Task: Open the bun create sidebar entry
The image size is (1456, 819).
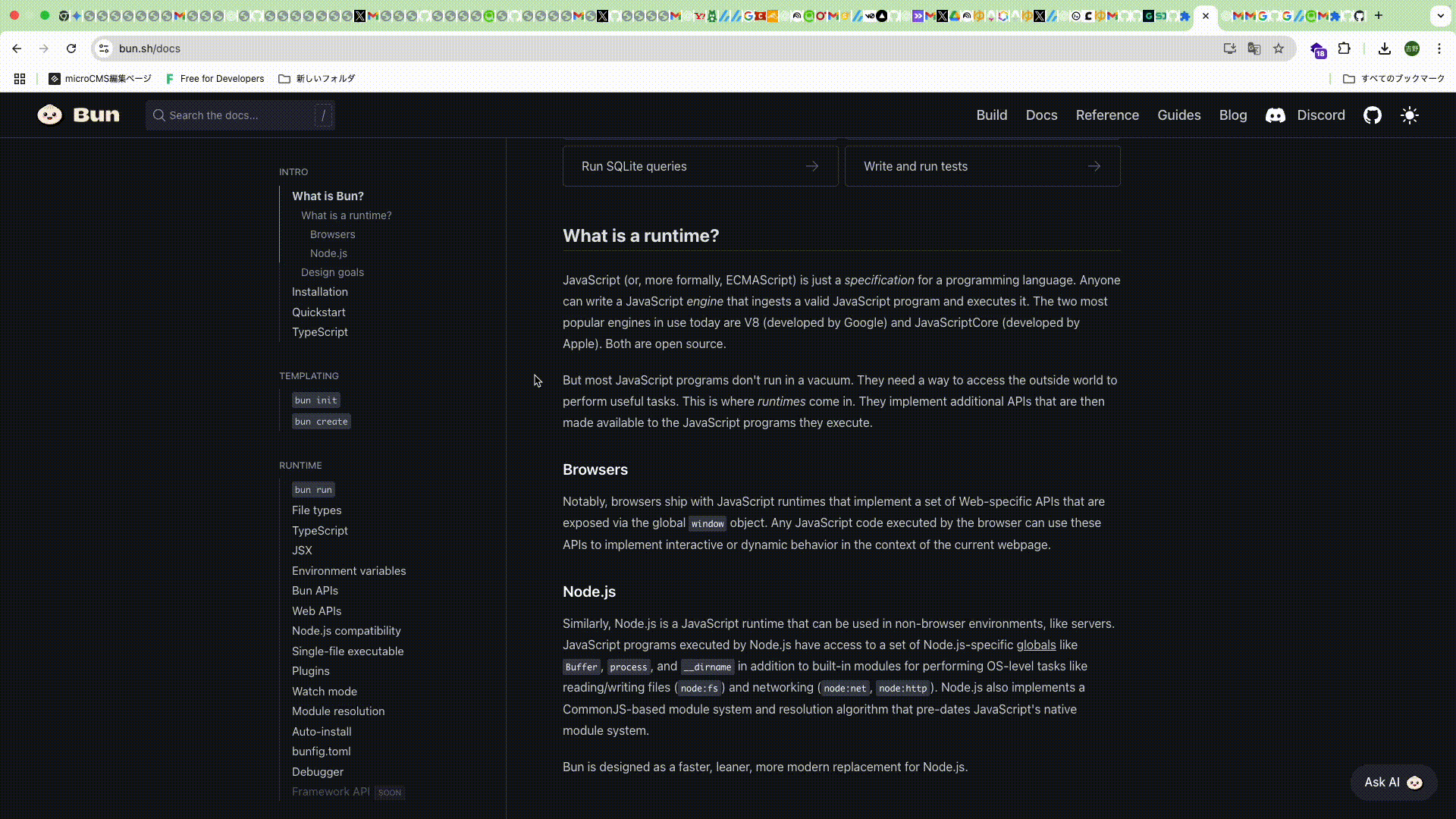Action: (322, 422)
